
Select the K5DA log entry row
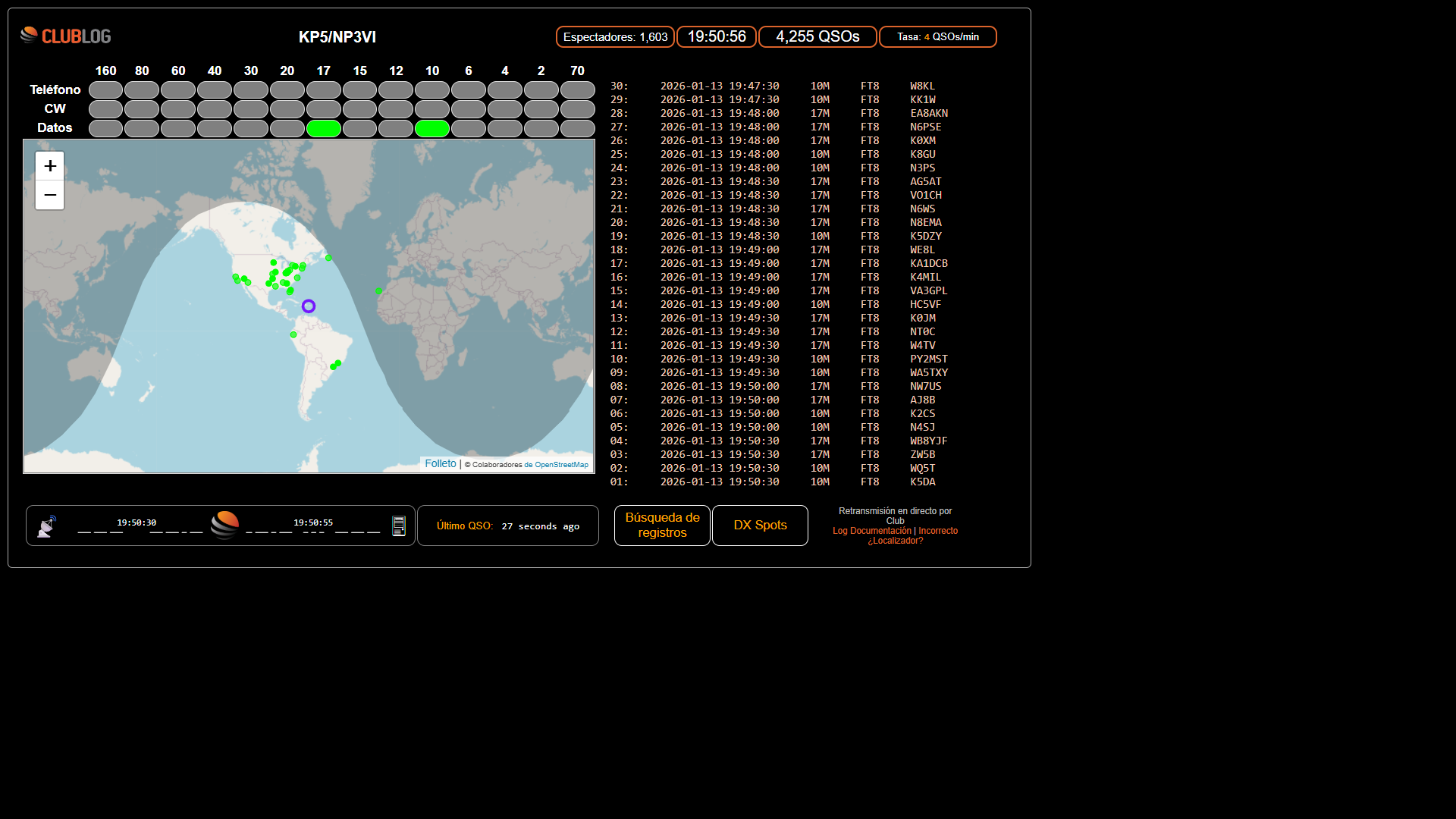(x=923, y=482)
